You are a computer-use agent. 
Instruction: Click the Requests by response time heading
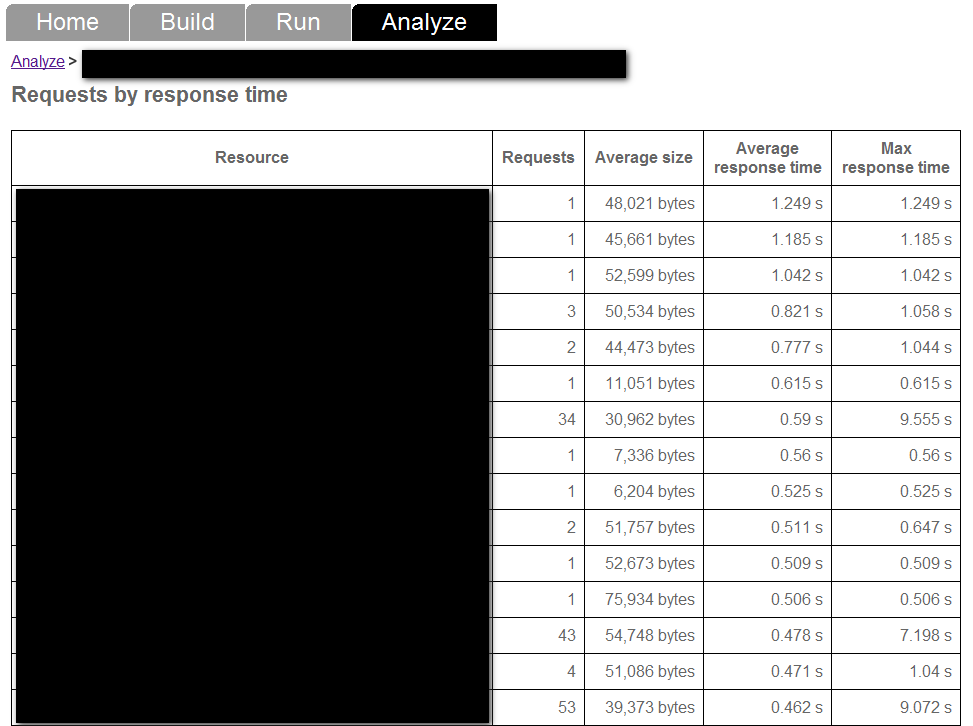[x=149, y=96]
